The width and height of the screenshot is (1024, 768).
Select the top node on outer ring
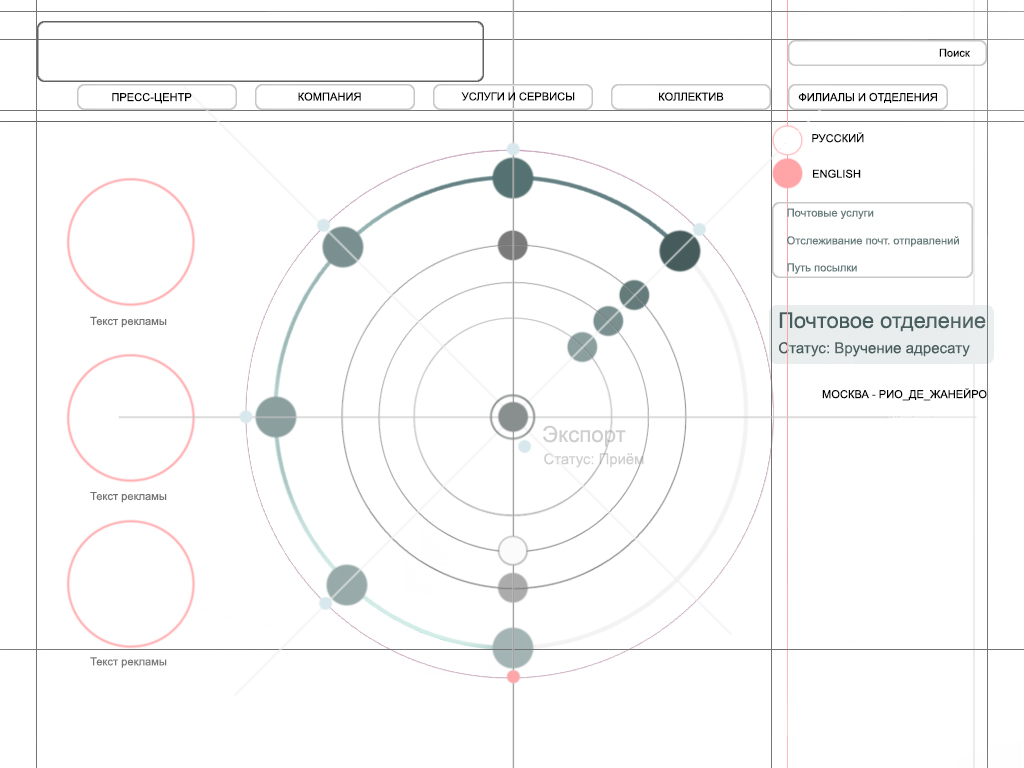tap(513, 179)
